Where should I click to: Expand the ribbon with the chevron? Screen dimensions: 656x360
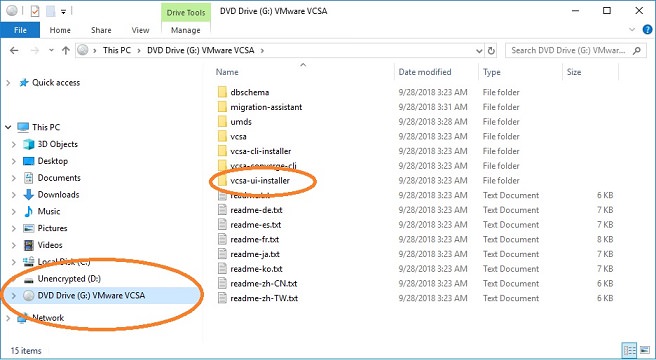coord(632,29)
